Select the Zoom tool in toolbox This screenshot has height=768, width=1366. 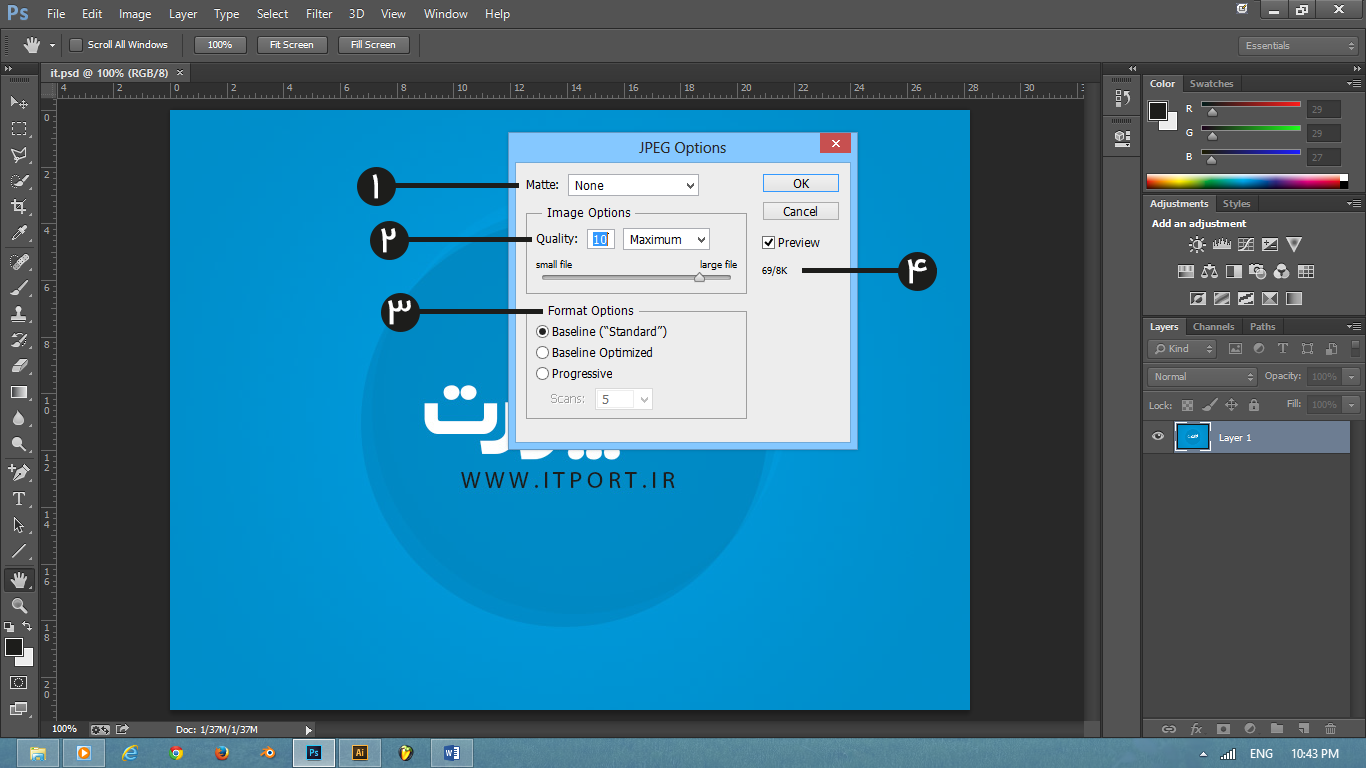click(19, 605)
